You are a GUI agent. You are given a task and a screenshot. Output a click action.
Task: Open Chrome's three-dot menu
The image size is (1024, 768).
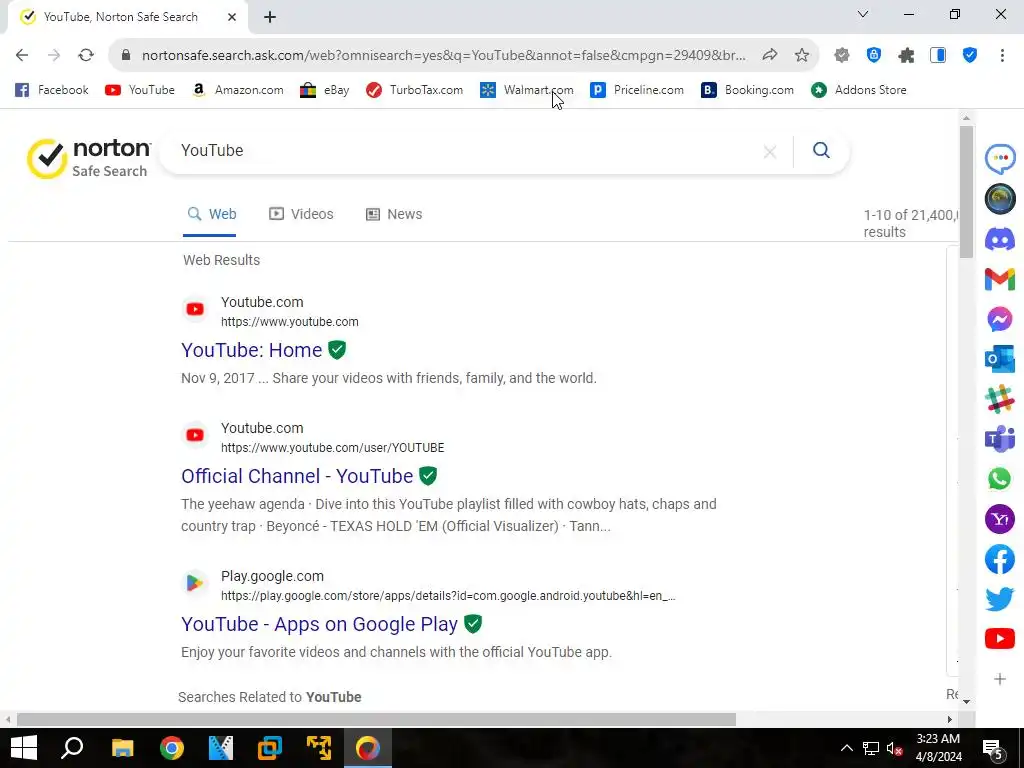pyautogui.click(x=1002, y=56)
